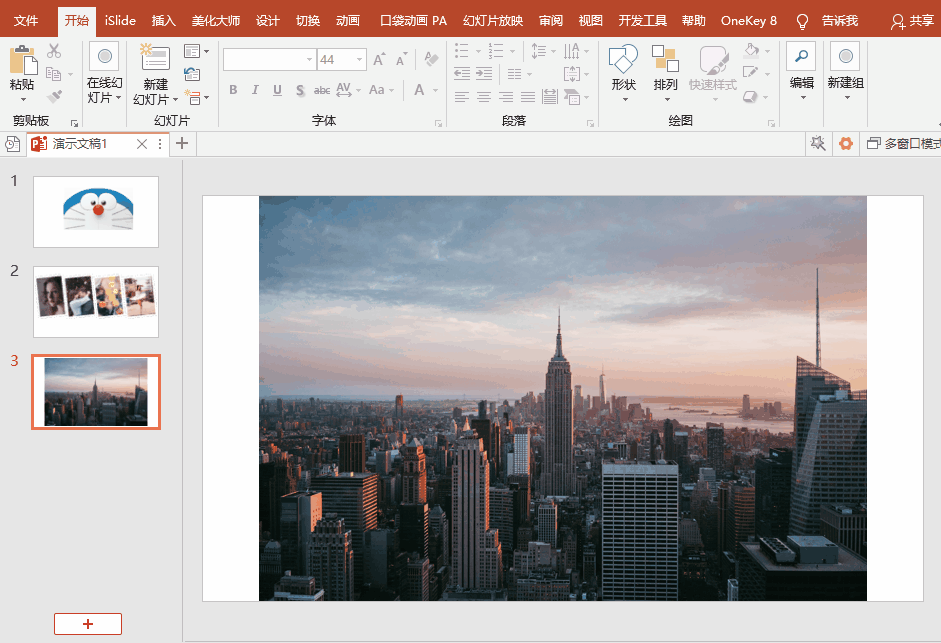This screenshot has height=643, width=941.
Task: Click the New Slide (新建幻灯片) icon
Action: (x=155, y=58)
